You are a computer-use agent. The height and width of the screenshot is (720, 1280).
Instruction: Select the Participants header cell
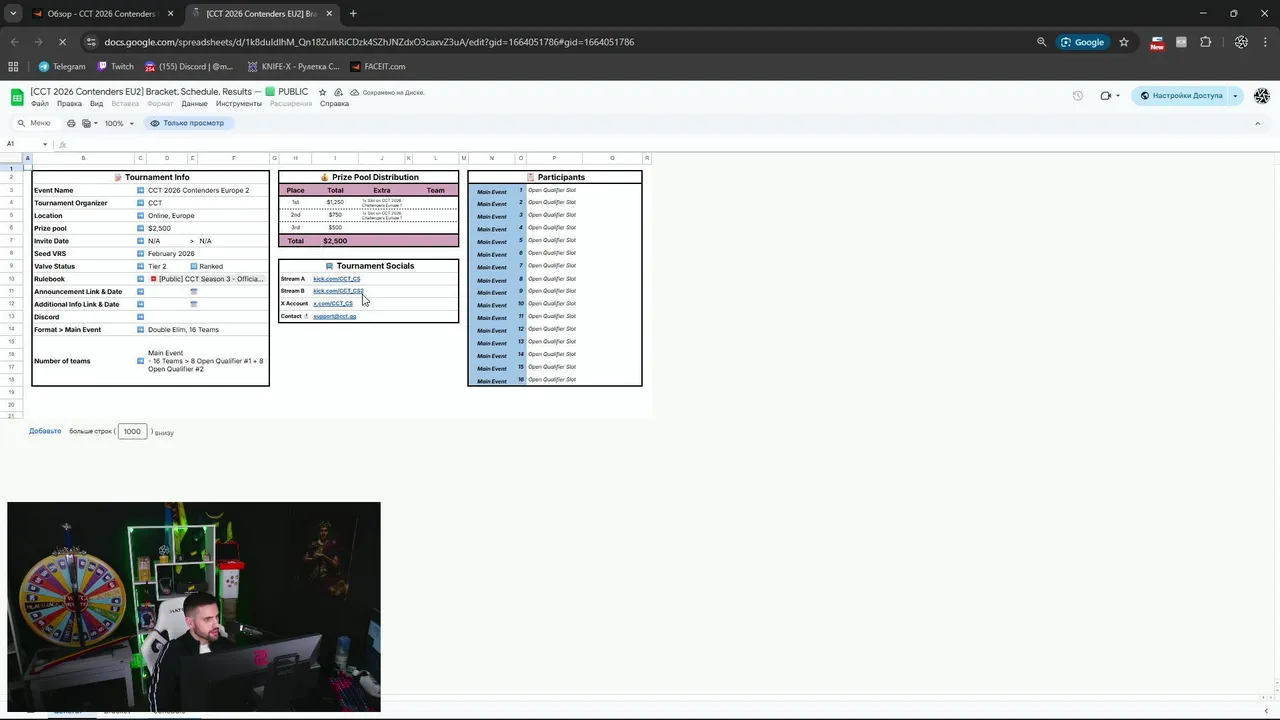tap(555, 177)
